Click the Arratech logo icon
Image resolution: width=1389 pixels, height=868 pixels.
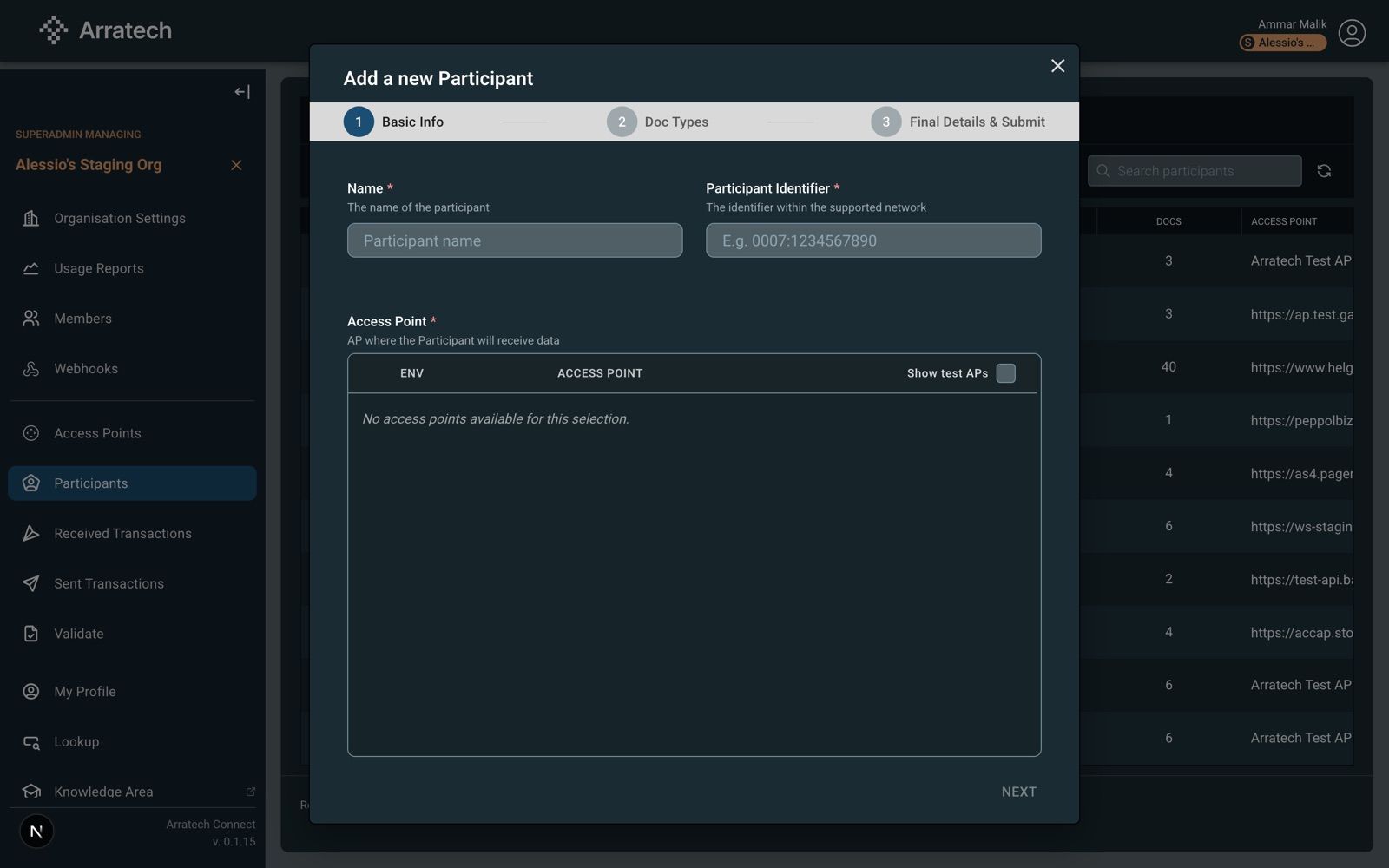(x=54, y=30)
